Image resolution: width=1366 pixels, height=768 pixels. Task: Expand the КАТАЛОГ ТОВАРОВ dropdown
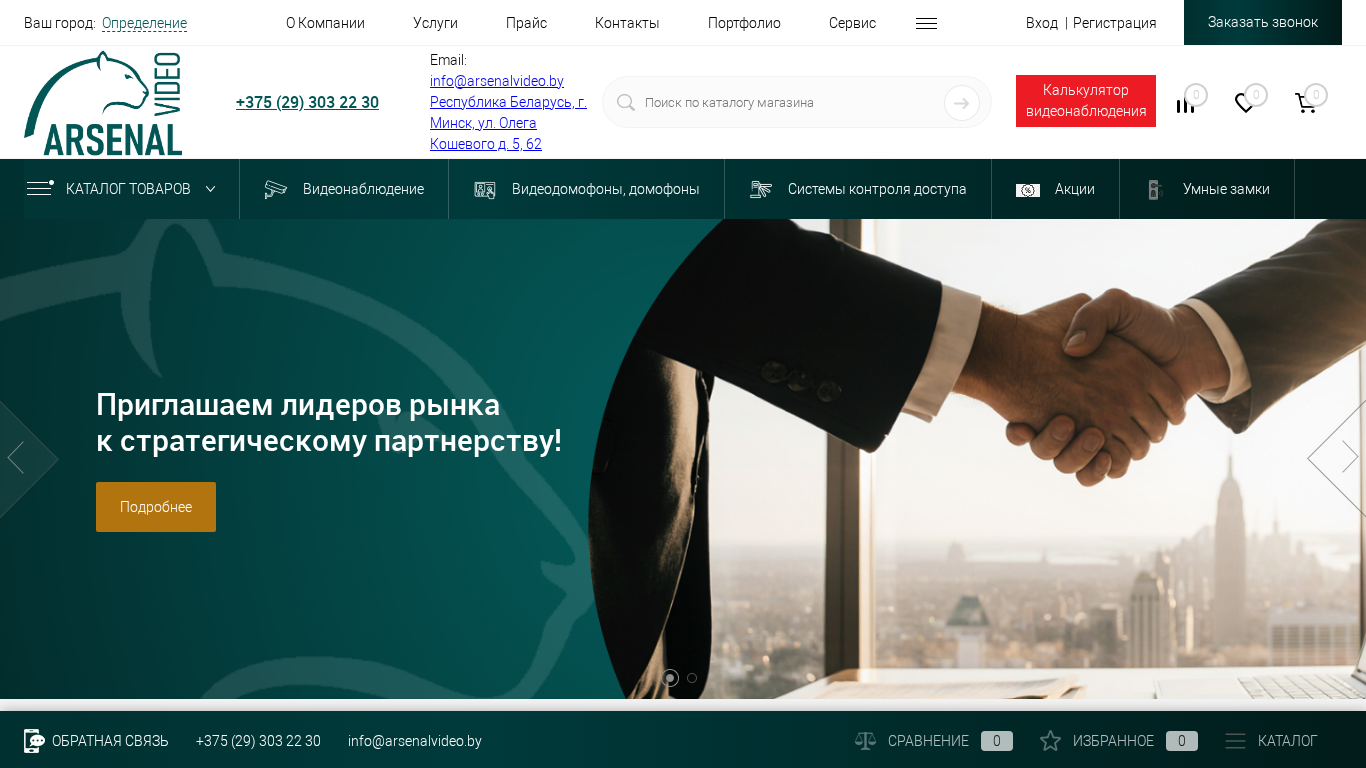click(121, 189)
